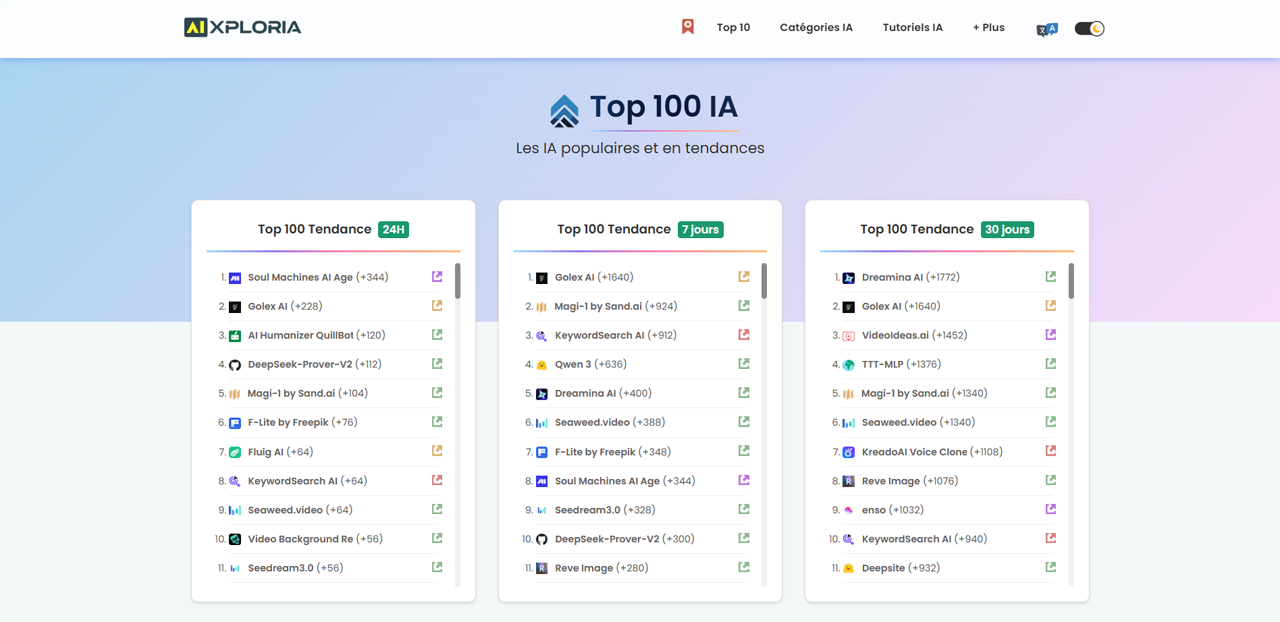
Task: Click the Top 100 IA heading
Action: coord(663,107)
